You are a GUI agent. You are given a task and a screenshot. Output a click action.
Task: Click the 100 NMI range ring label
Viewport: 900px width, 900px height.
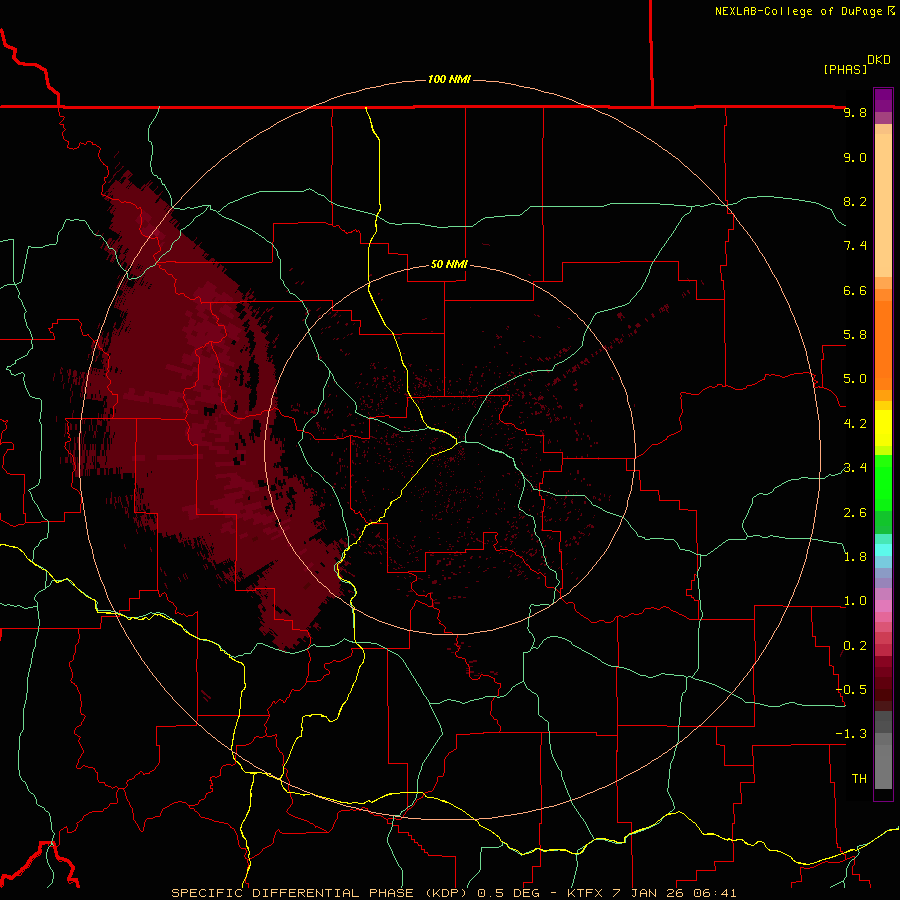(x=449, y=79)
